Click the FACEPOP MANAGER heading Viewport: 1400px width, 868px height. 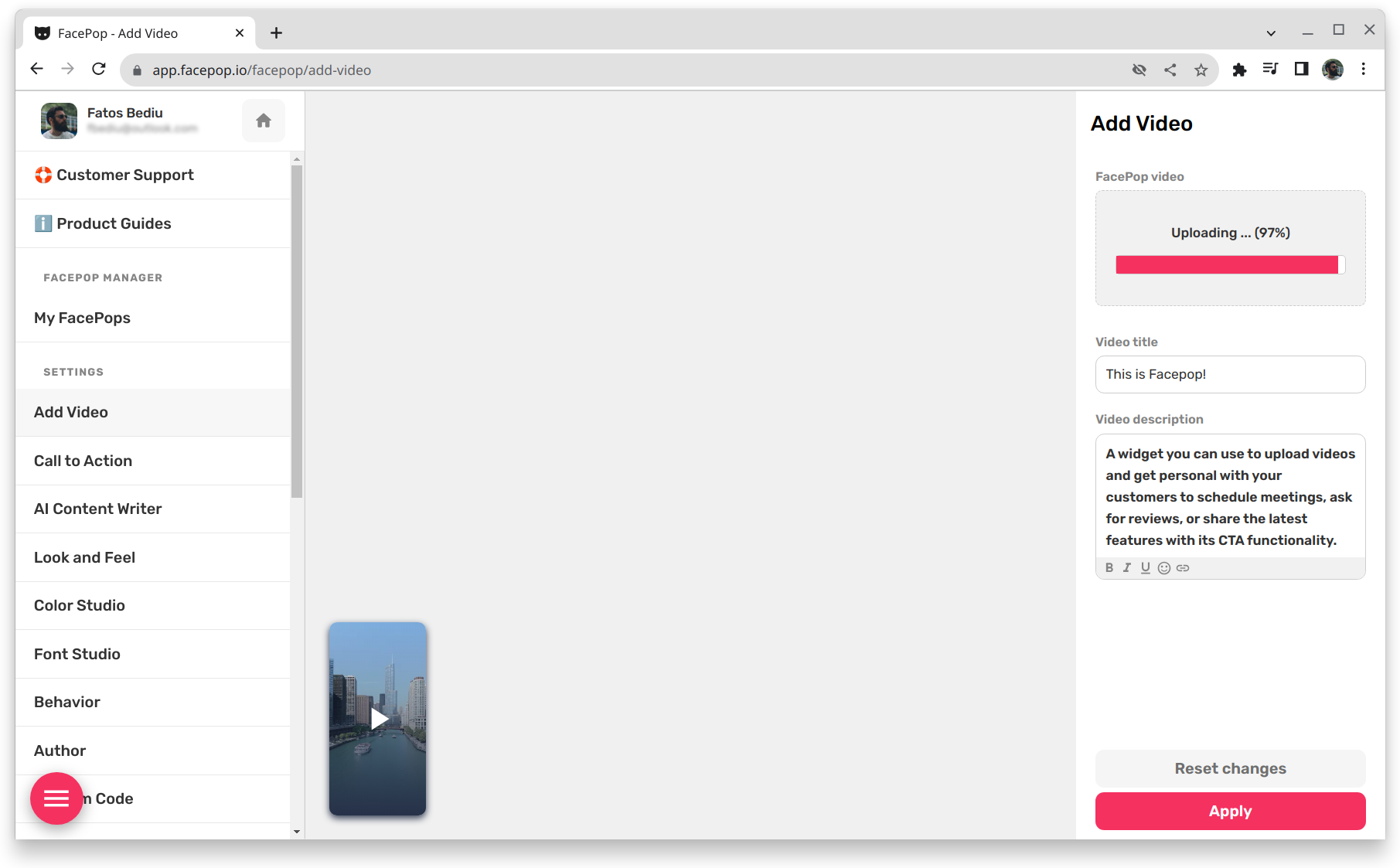point(103,278)
